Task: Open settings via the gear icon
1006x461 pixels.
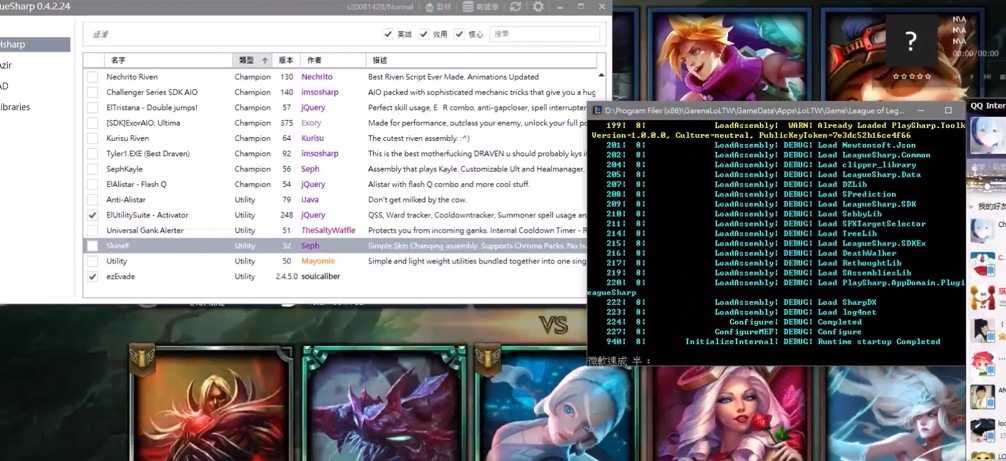Action: coord(538,7)
